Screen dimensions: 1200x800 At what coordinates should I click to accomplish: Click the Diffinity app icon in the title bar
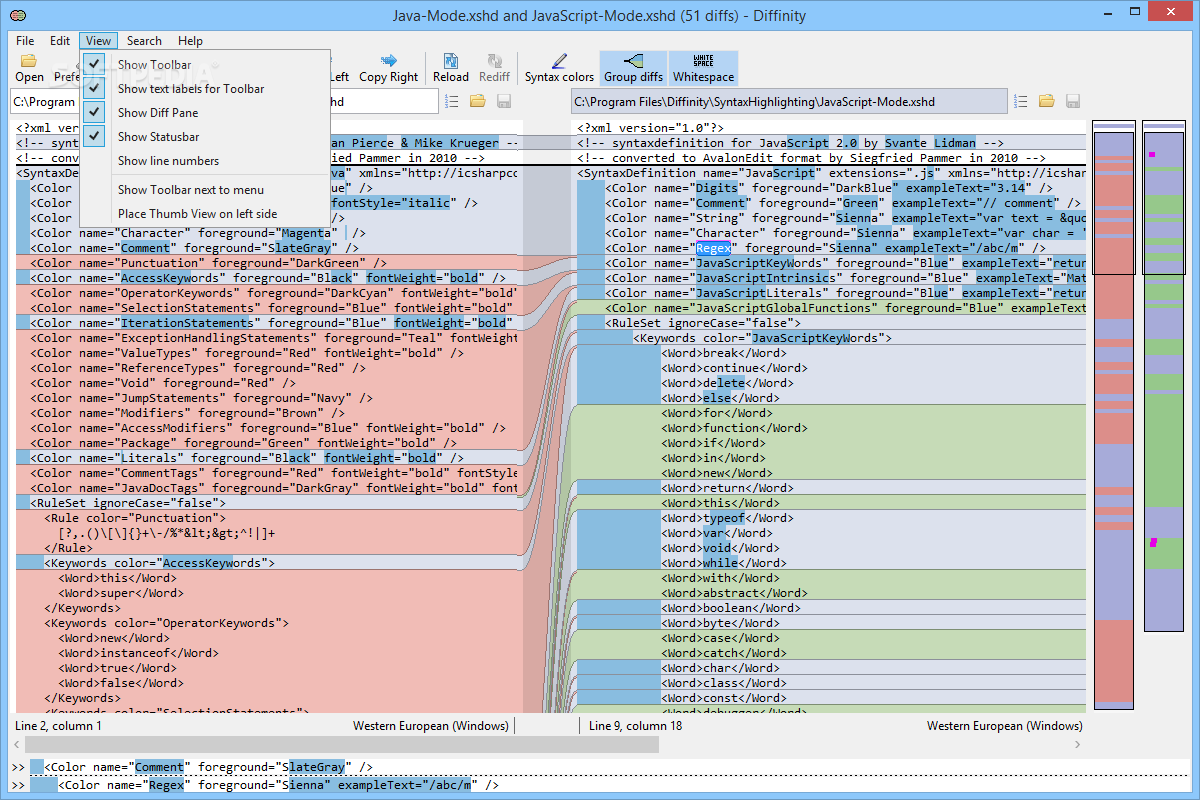(19, 15)
